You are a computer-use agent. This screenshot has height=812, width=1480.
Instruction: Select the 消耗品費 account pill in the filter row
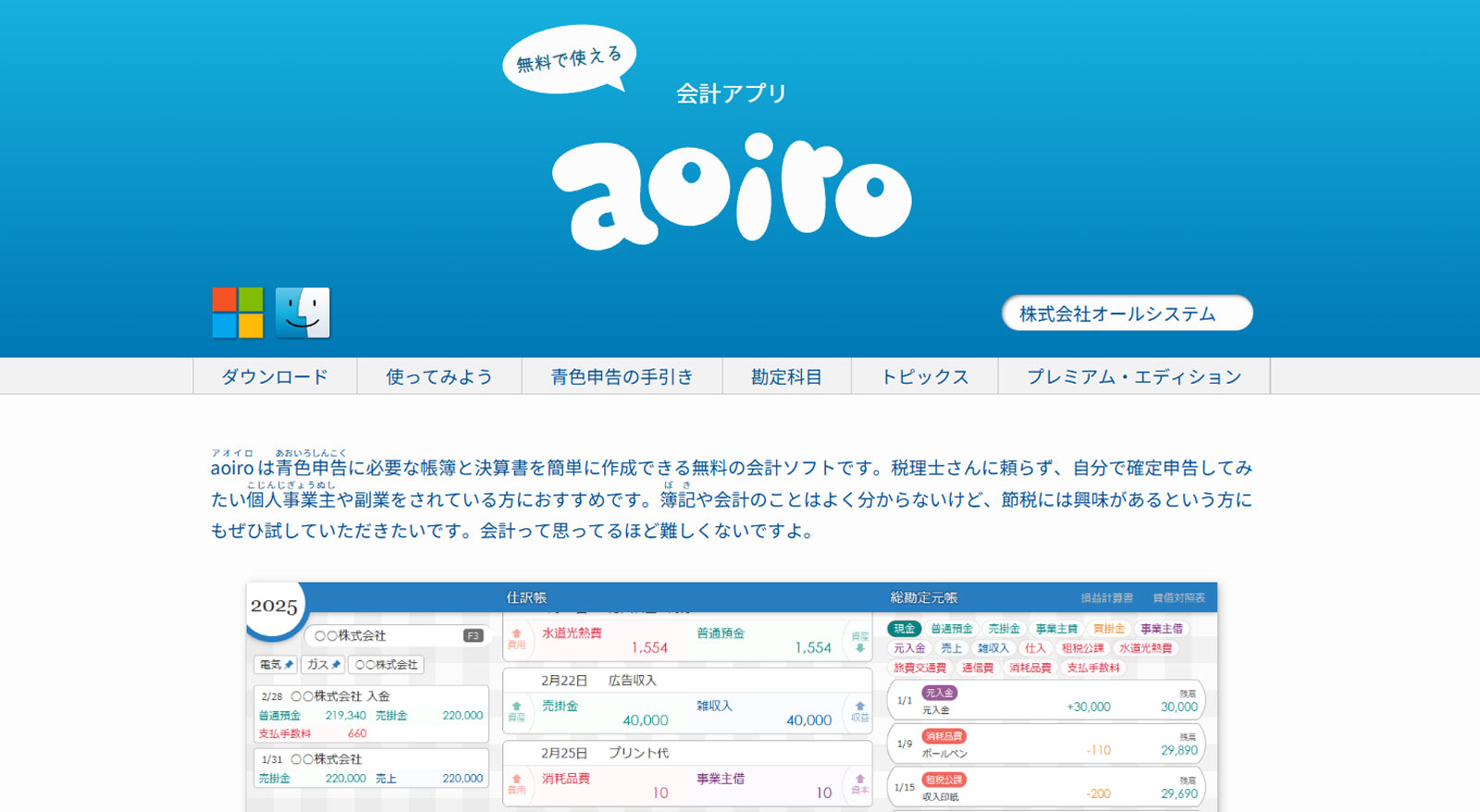tap(1030, 668)
